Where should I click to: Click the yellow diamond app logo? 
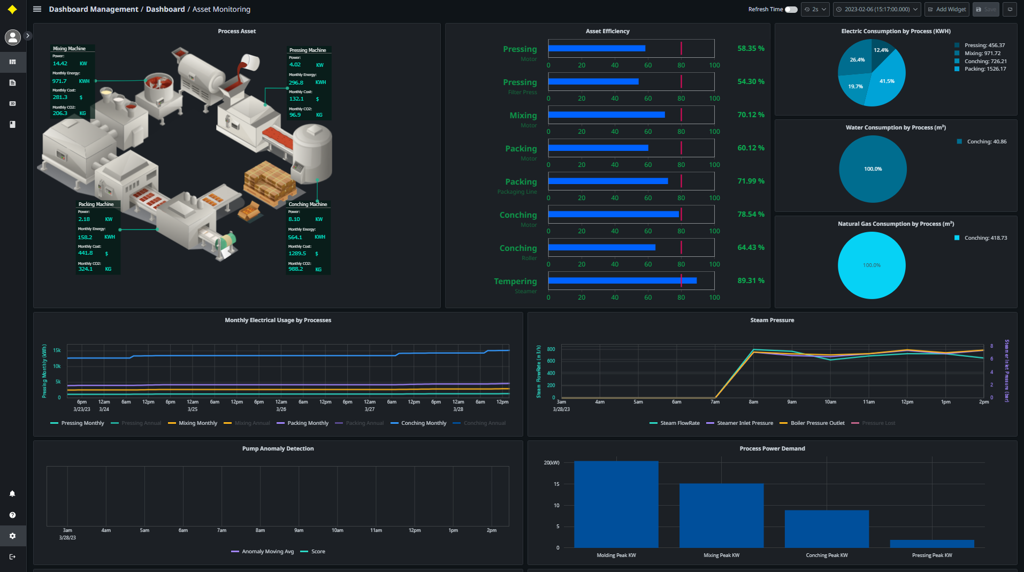[12, 9]
